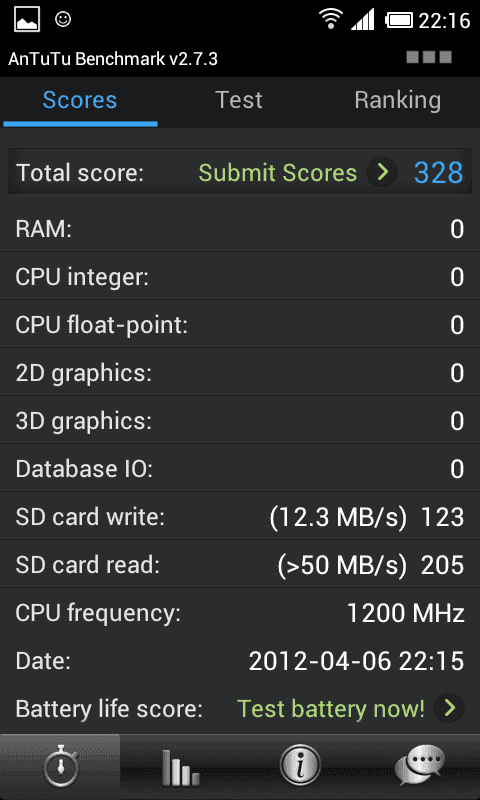The width and height of the screenshot is (480, 800).
Task: Open the chat bubbles icon in bottom bar
Action: 420,767
